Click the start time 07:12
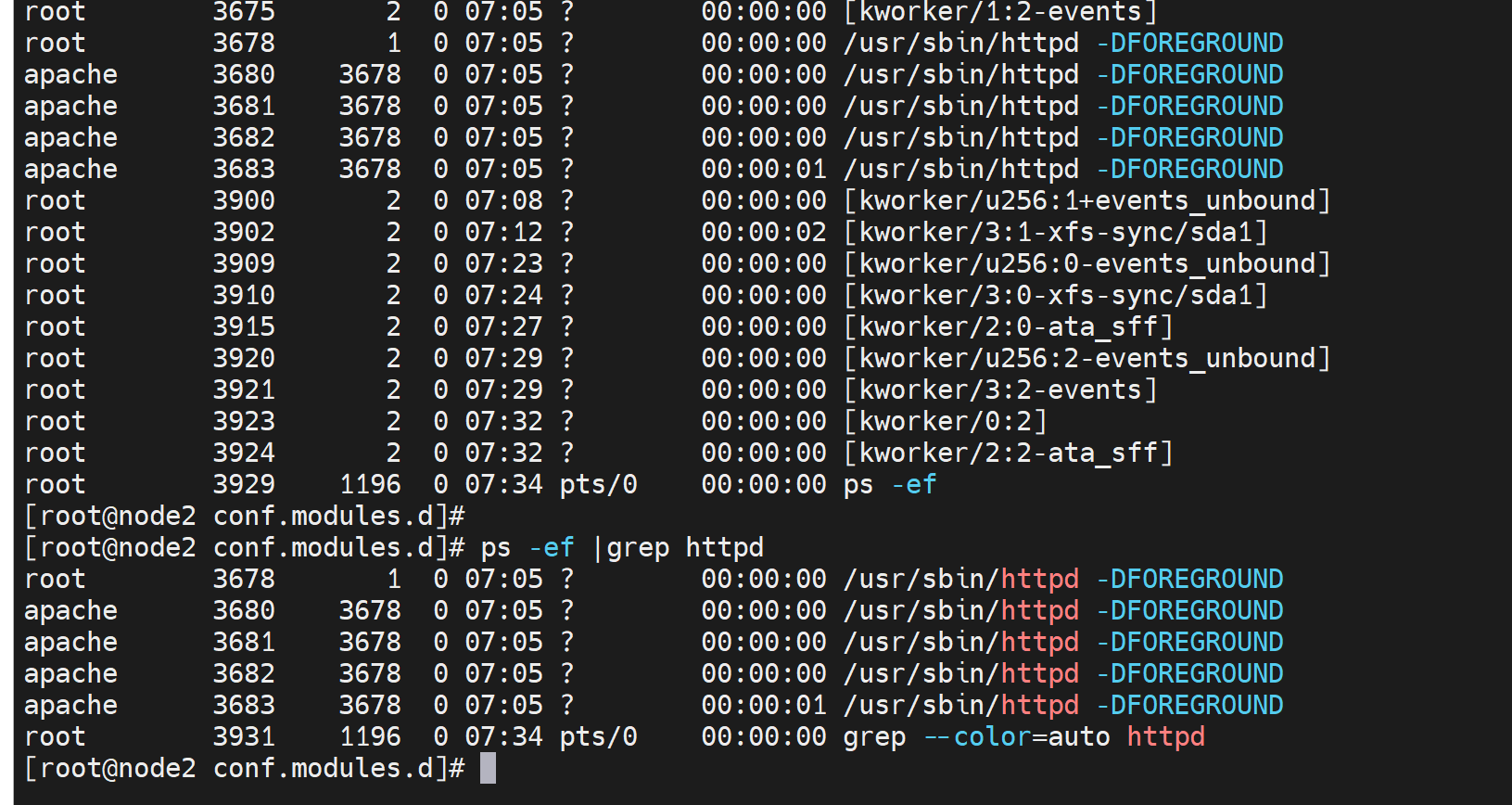The width and height of the screenshot is (1512, 805). tap(503, 233)
